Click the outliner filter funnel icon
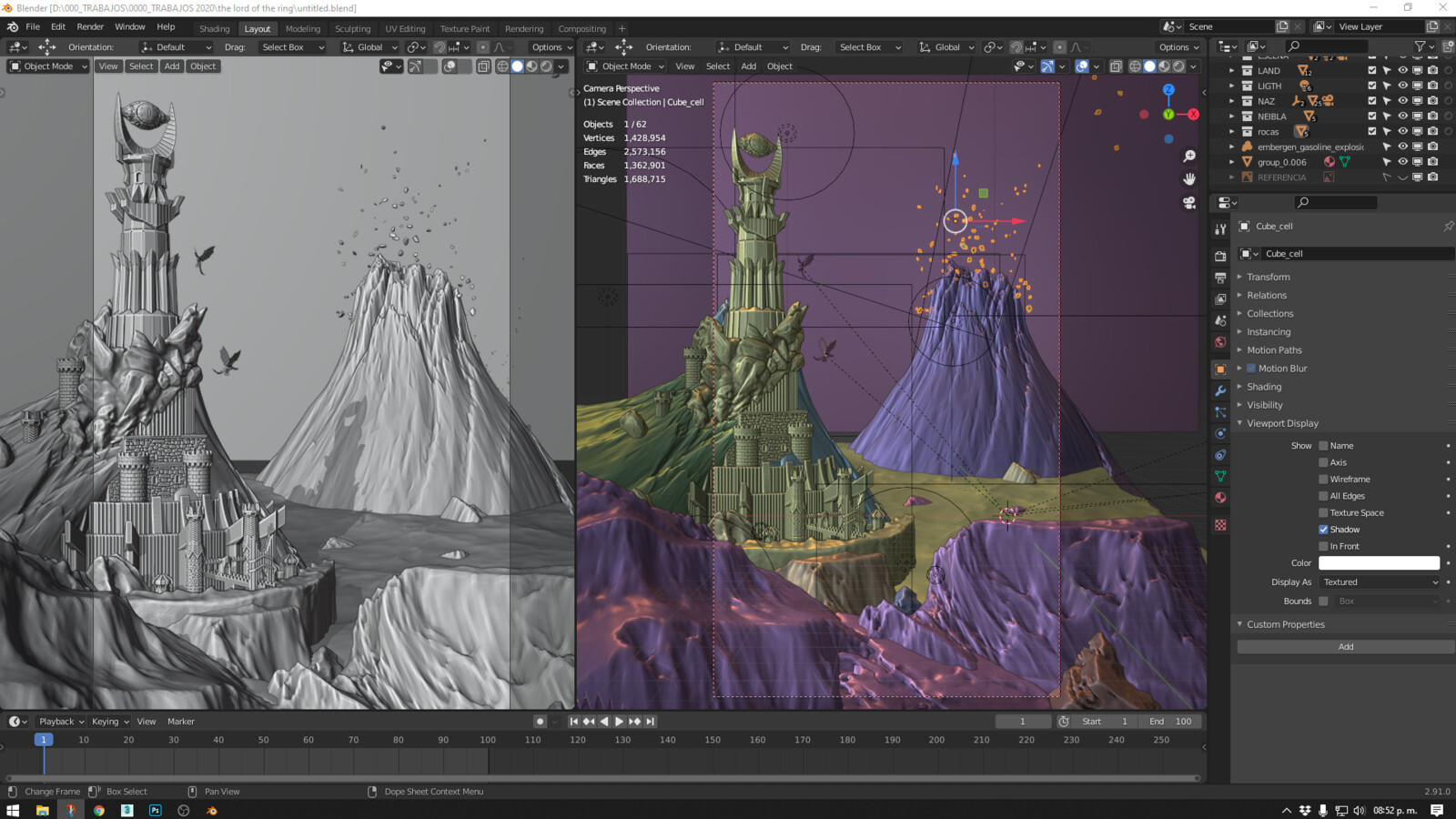The width and height of the screenshot is (1456, 819). [x=1420, y=46]
